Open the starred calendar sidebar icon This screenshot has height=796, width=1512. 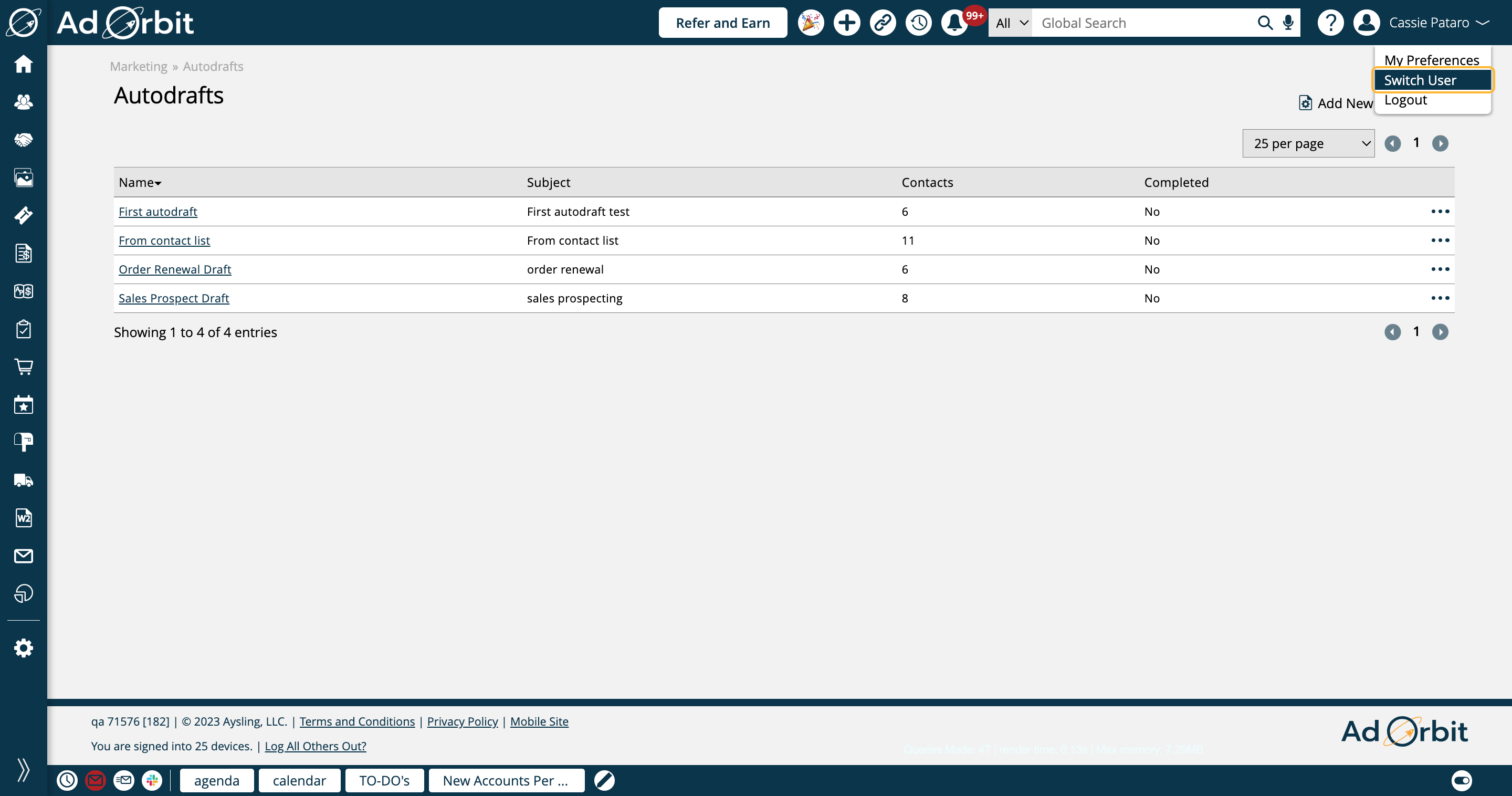click(24, 405)
